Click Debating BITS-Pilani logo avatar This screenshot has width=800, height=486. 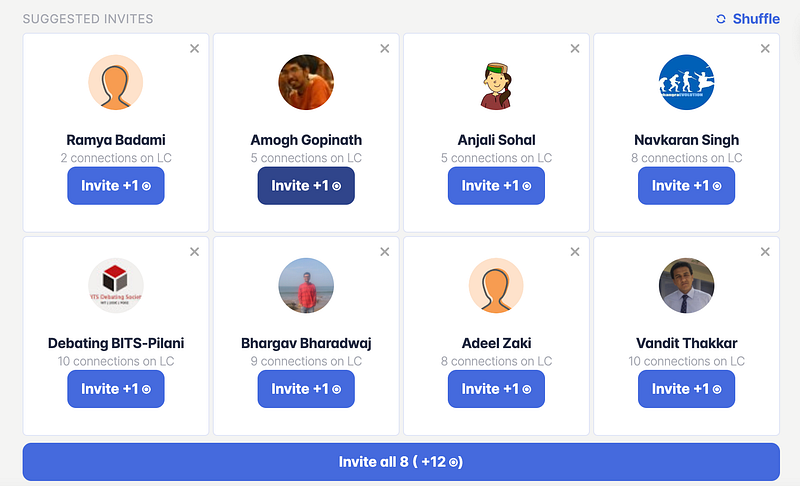coord(116,285)
